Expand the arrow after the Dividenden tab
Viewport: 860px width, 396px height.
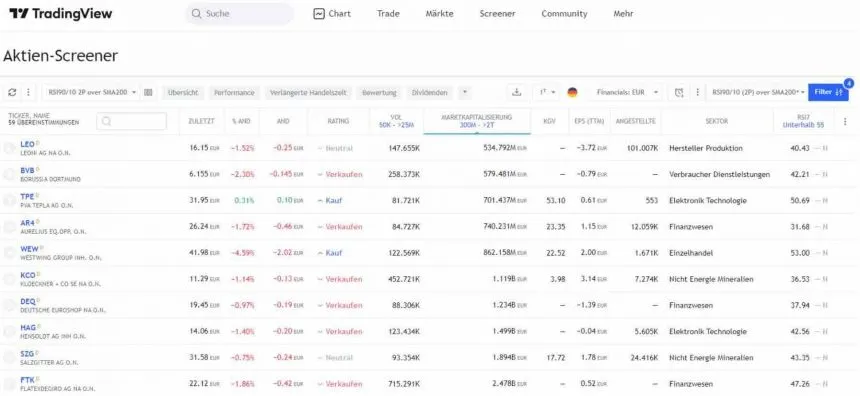(x=464, y=93)
